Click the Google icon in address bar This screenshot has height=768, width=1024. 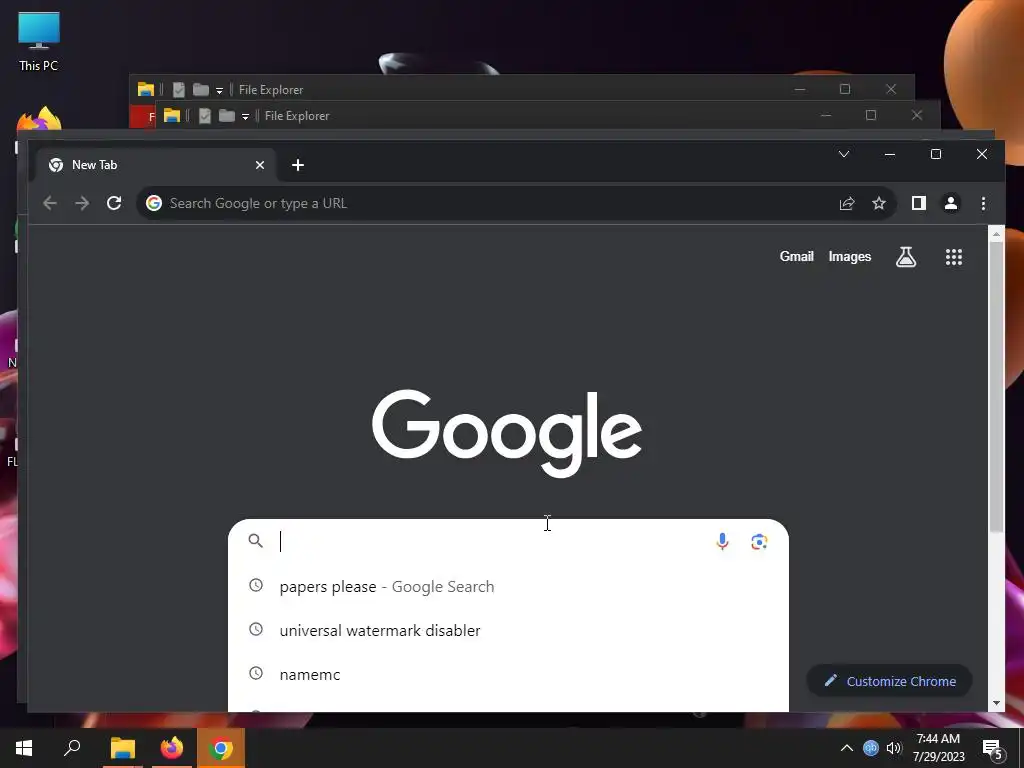[154, 203]
